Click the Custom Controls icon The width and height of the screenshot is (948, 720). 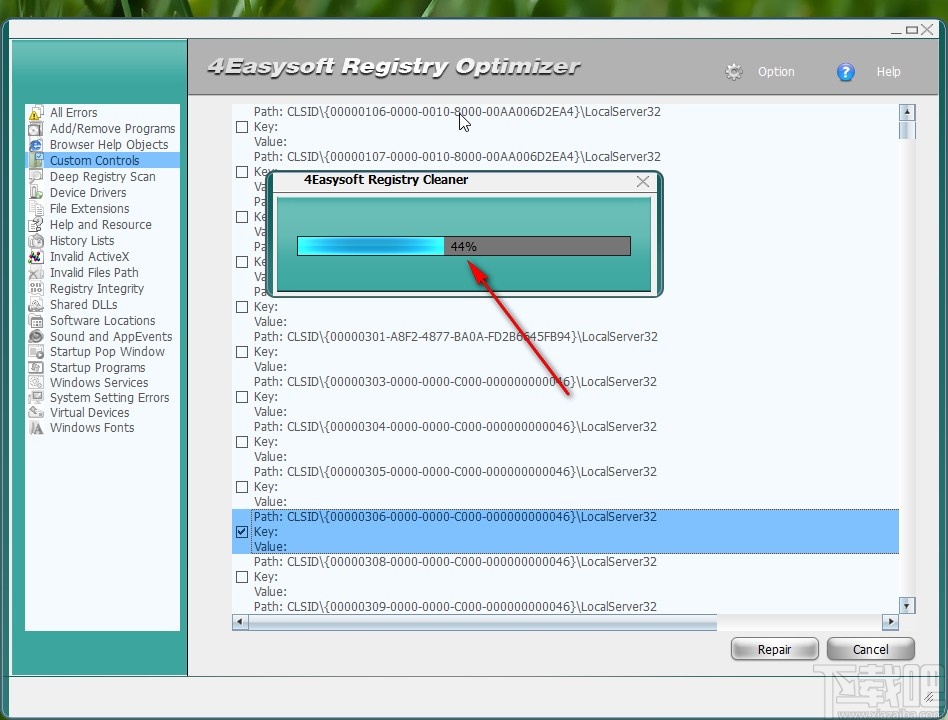click(x=36, y=161)
